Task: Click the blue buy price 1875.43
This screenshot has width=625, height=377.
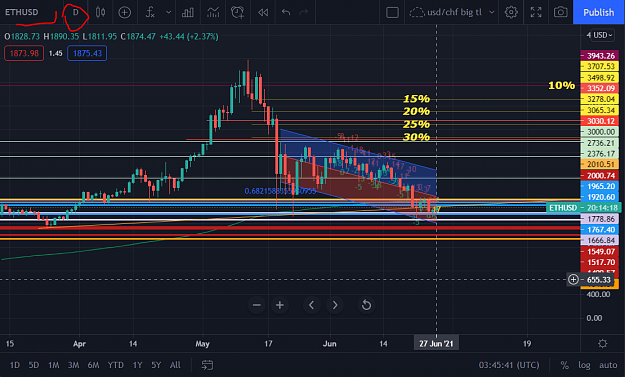Action: pos(87,53)
